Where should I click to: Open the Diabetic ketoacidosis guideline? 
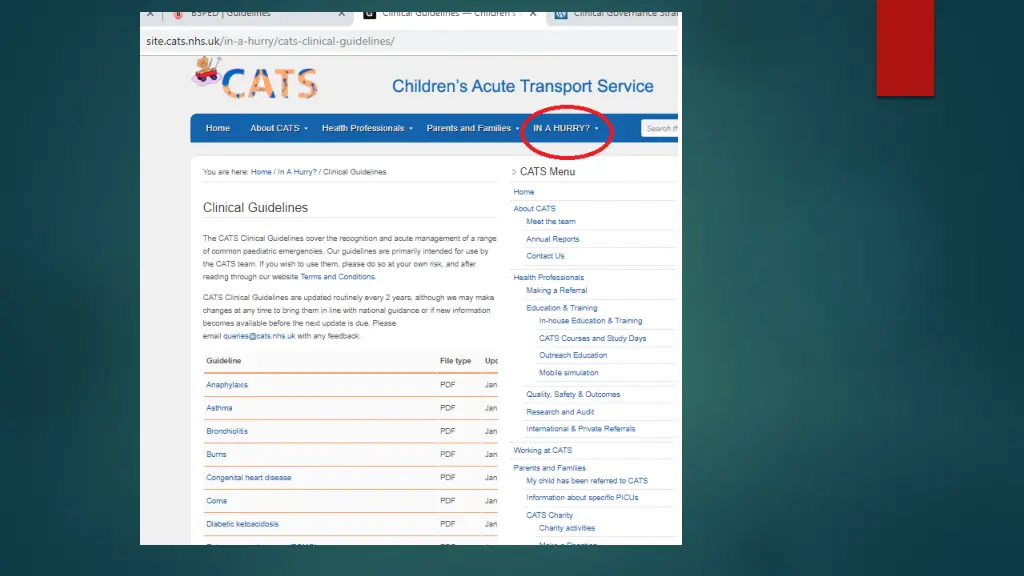pos(242,524)
